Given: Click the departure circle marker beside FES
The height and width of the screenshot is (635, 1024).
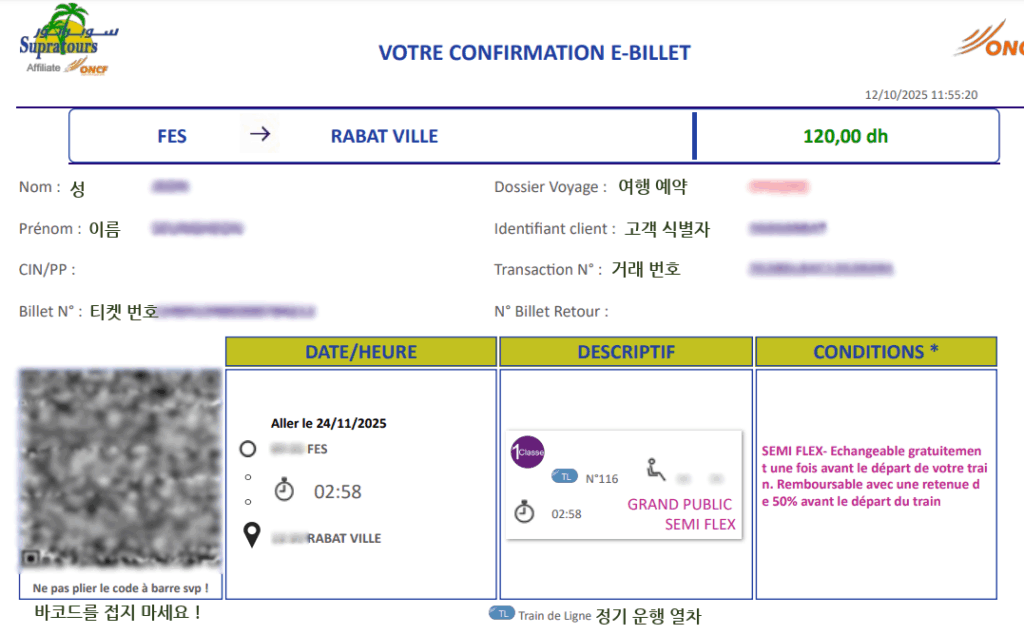Looking at the screenshot, I should click(x=247, y=449).
